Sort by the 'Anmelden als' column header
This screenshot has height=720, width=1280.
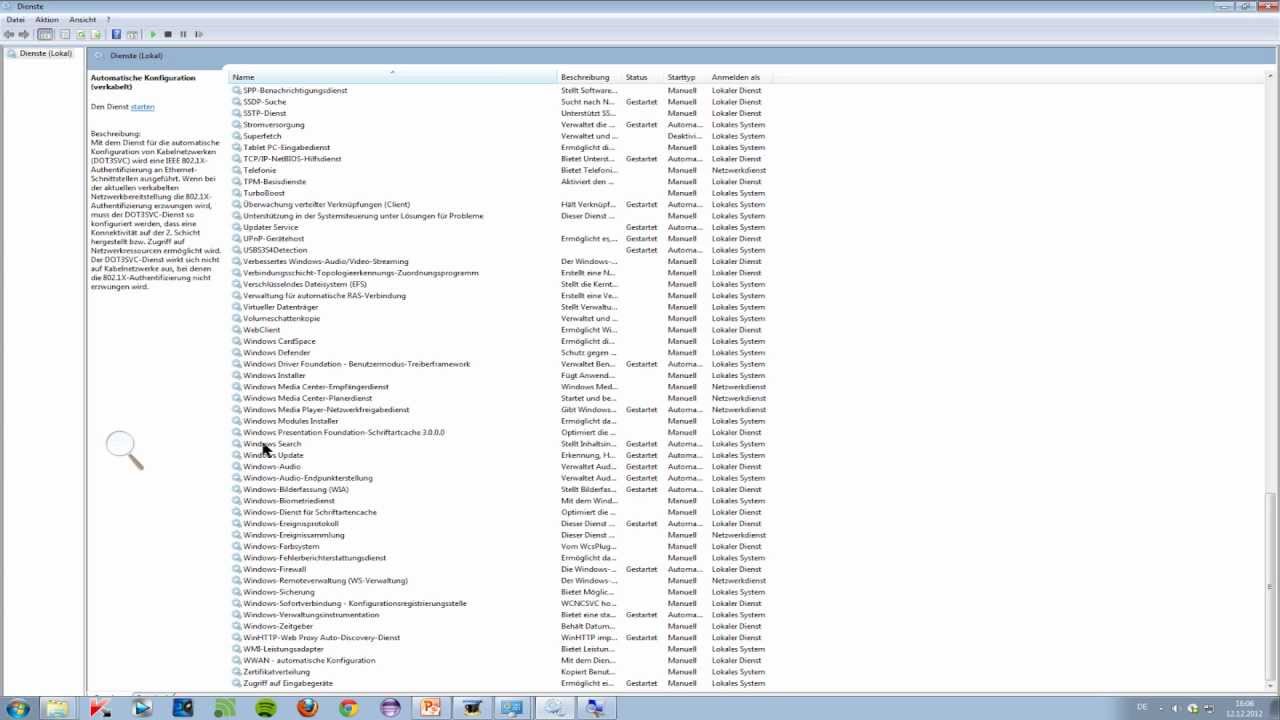[742, 77]
